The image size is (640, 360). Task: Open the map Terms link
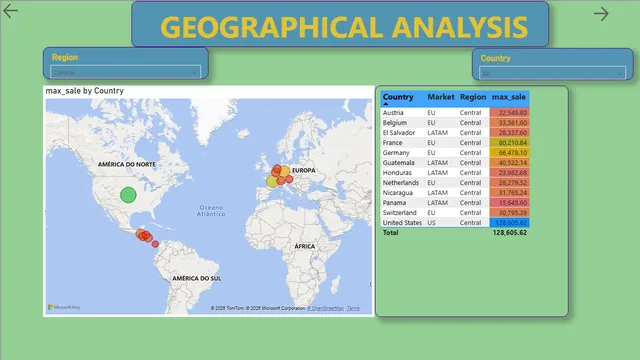click(x=353, y=308)
